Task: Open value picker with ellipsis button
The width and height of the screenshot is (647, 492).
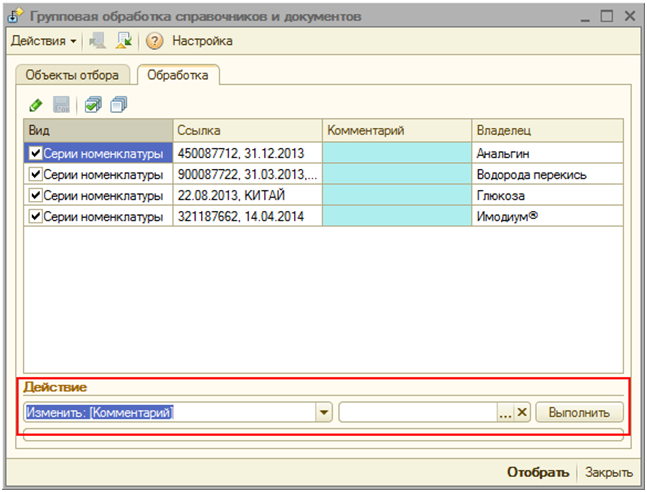Action: tap(505, 412)
